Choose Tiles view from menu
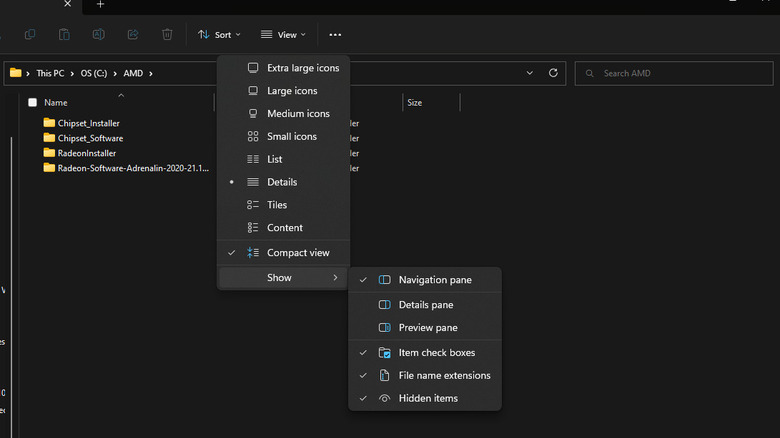The image size is (780, 438). (276, 205)
